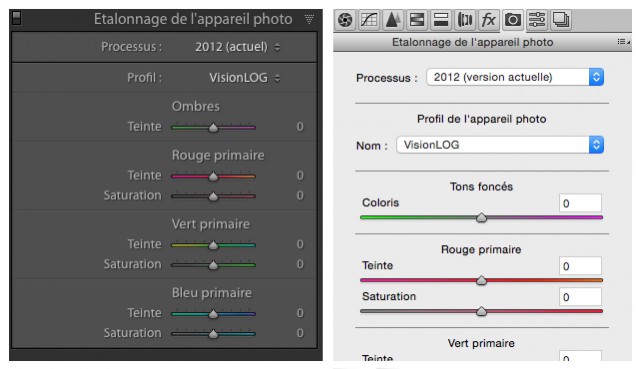Viewport: 641px width, 369px height.
Task: Open the Profil VisionLOG dropdown in Lightroom
Action: [x=244, y=78]
